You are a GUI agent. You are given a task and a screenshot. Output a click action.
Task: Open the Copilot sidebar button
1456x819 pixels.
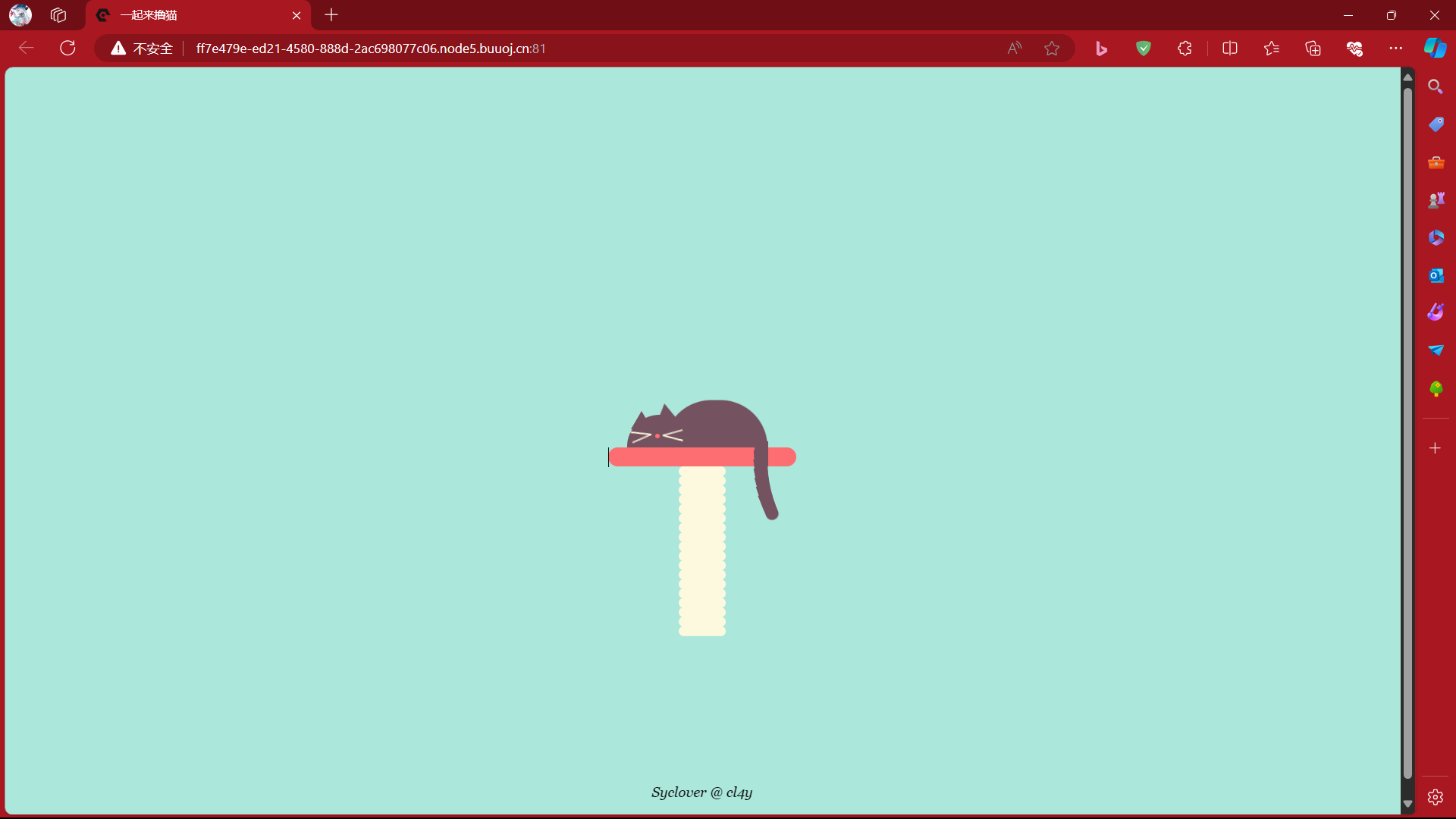click(1435, 48)
